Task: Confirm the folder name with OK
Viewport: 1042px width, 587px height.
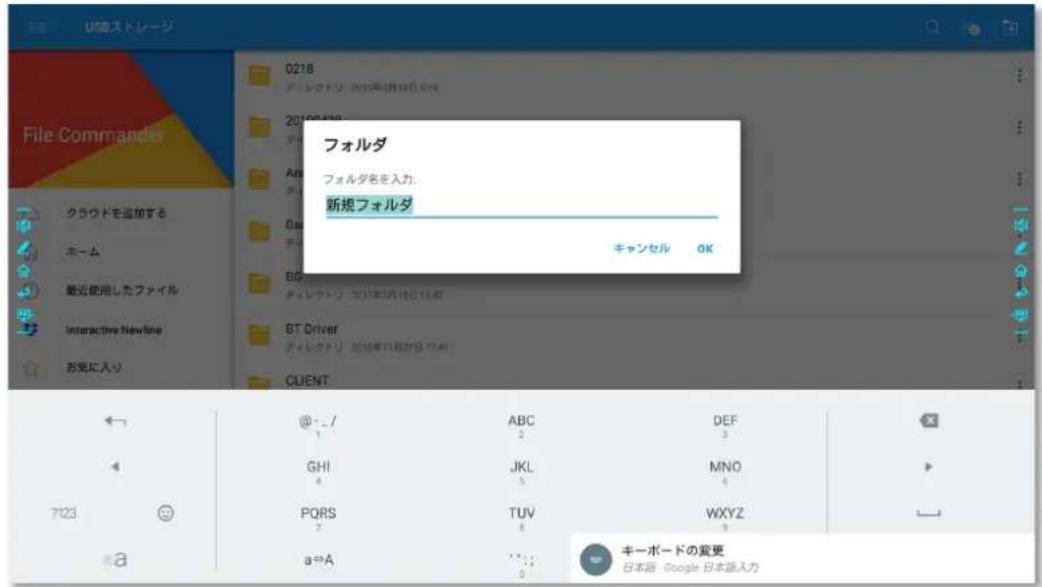Action: click(705, 249)
